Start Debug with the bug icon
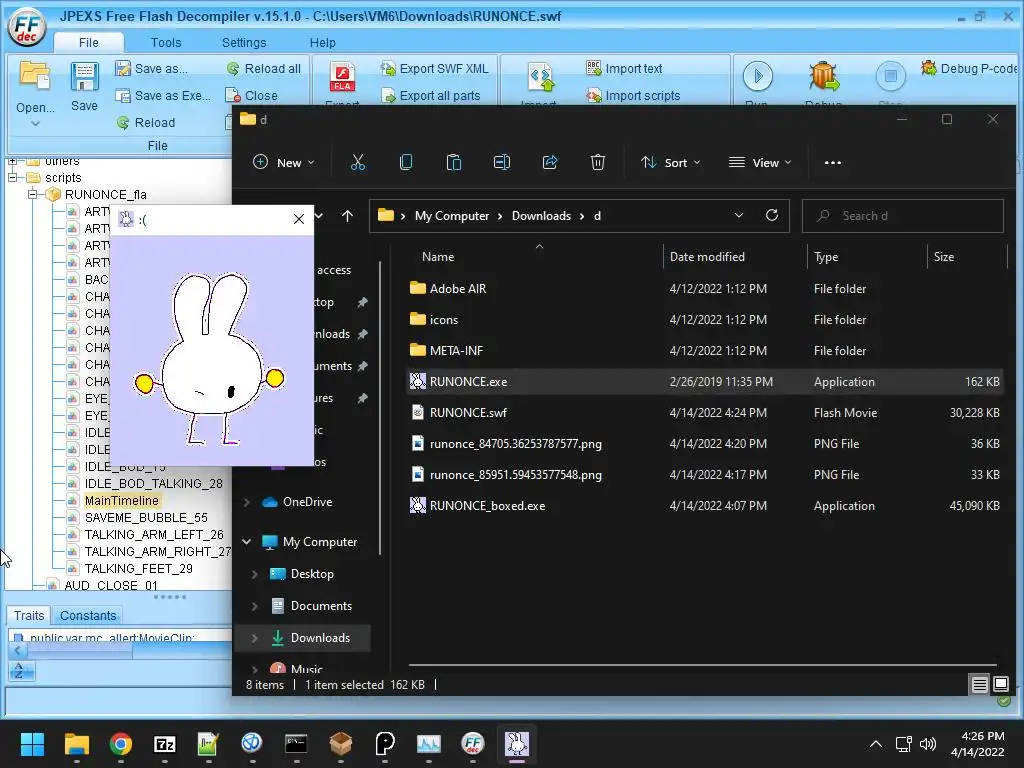Viewport: 1024px width, 768px height. pyautogui.click(x=823, y=76)
